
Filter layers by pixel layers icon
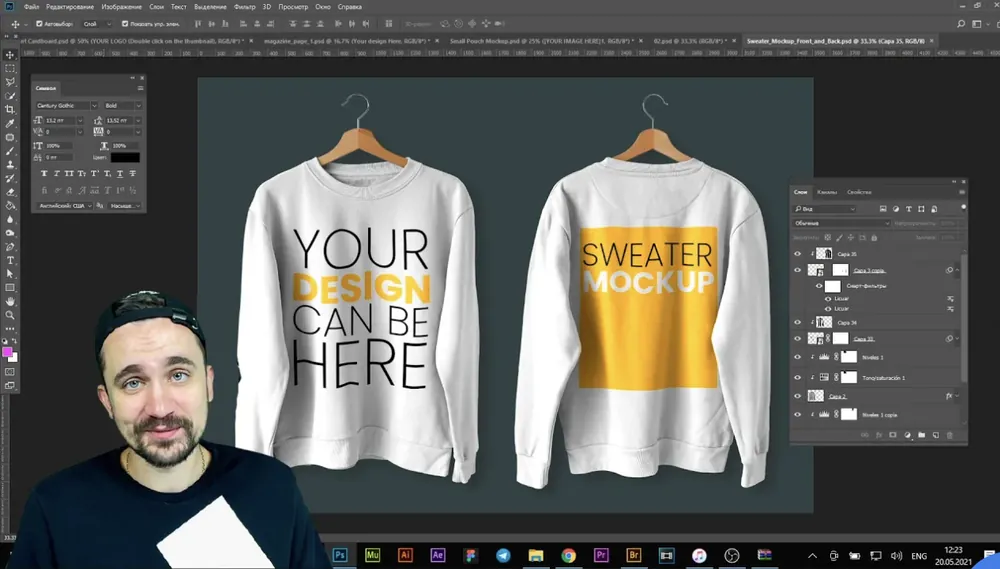click(883, 209)
